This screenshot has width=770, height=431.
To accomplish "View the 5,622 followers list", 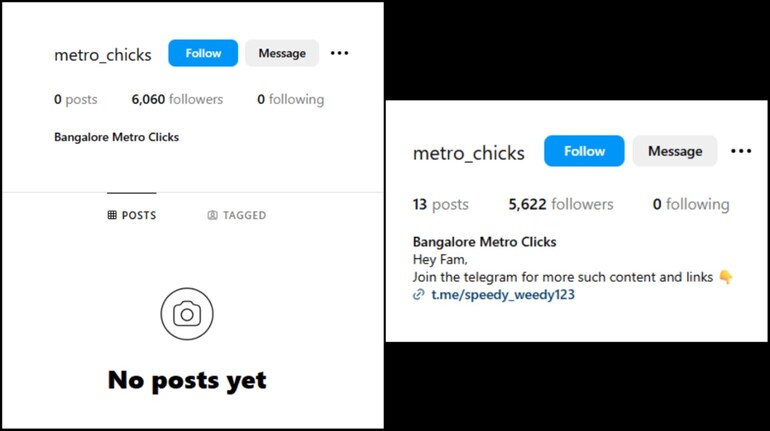I will (x=561, y=204).
